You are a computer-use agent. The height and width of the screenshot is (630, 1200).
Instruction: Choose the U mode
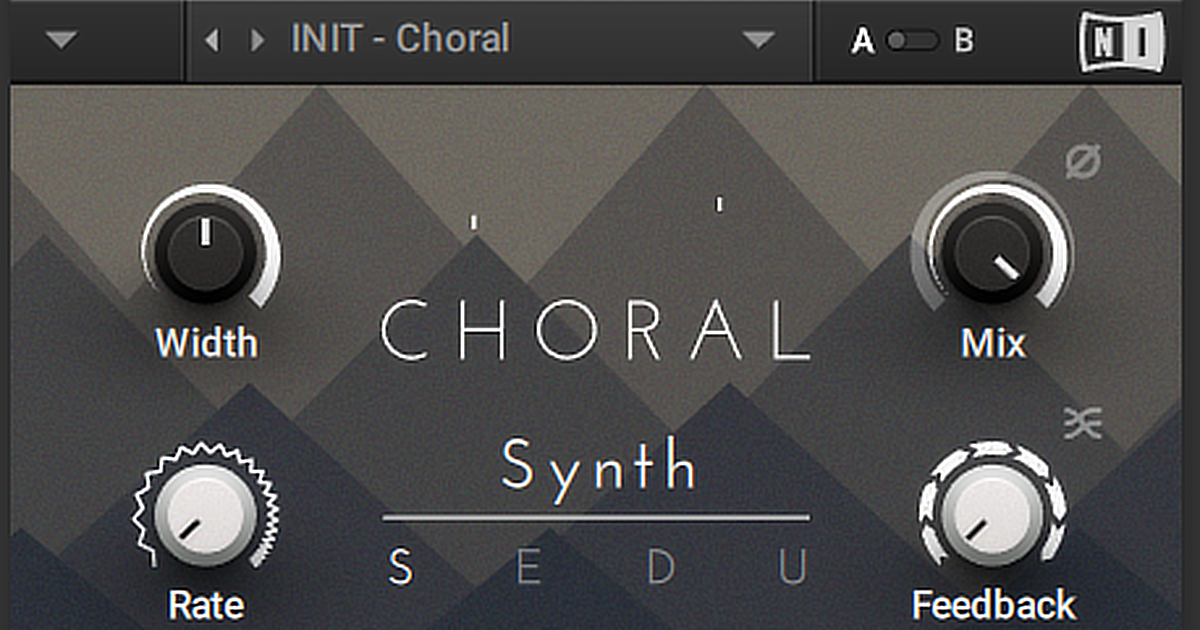click(x=793, y=568)
